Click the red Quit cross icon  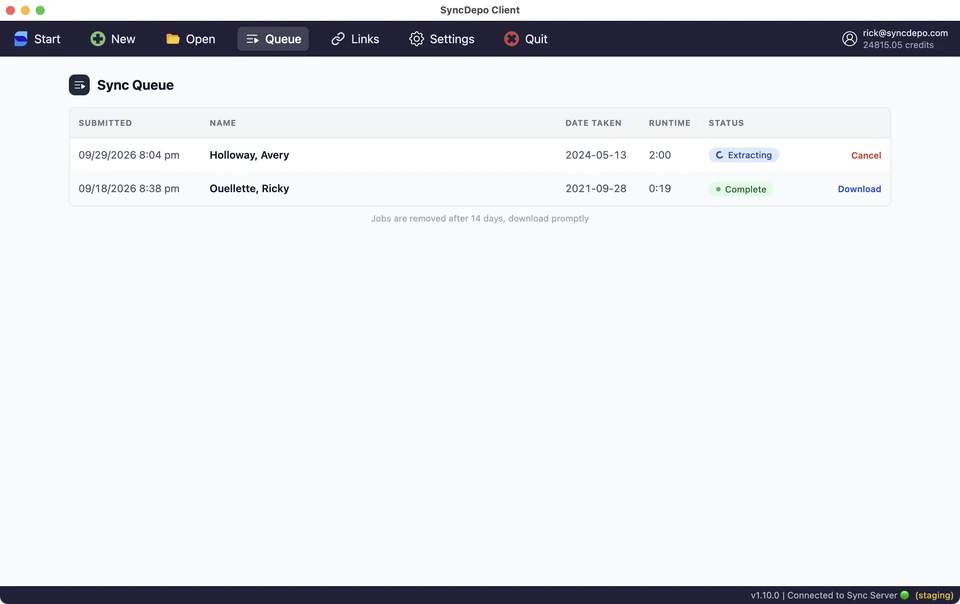coord(511,39)
